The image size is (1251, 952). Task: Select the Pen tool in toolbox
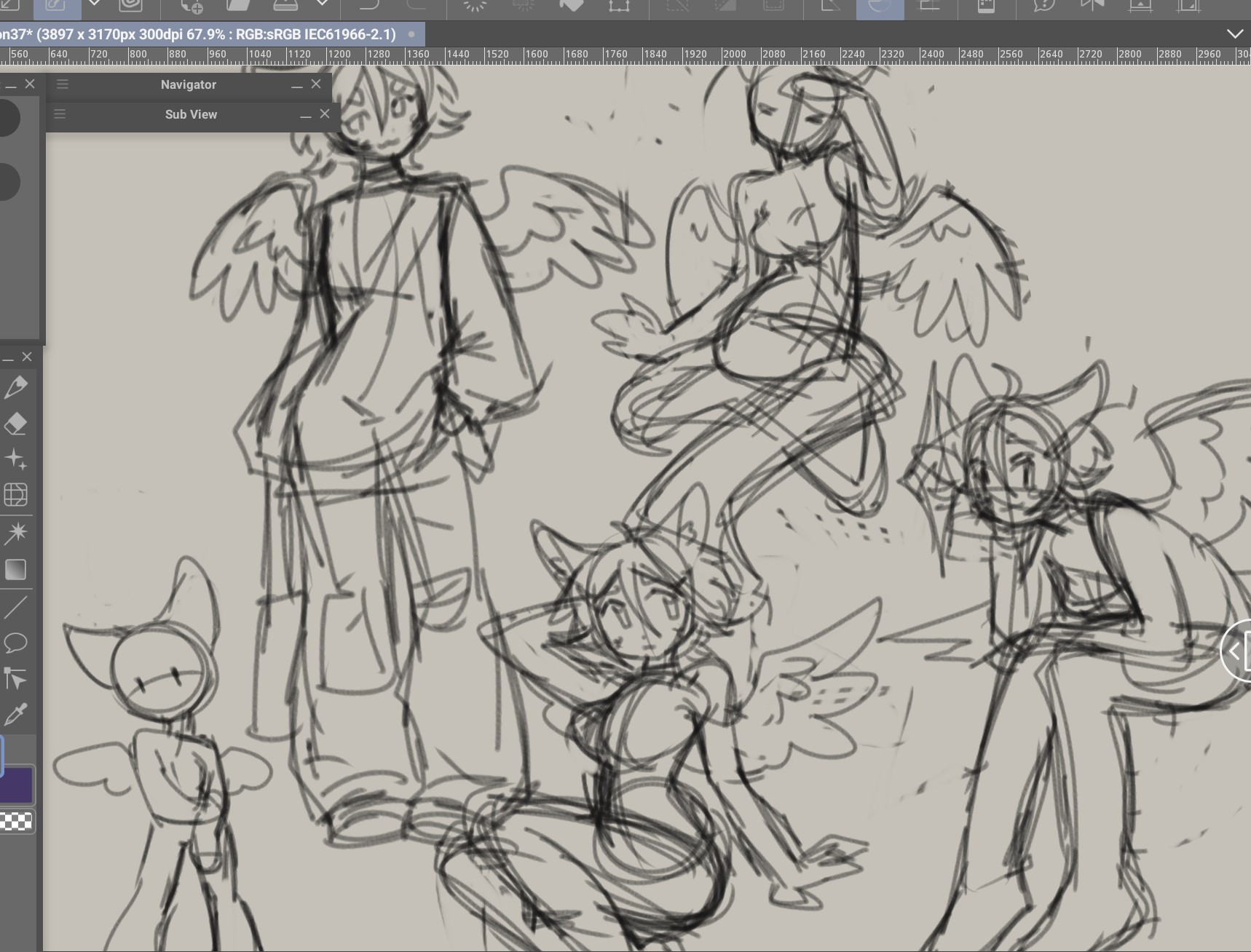(x=16, y=386)
